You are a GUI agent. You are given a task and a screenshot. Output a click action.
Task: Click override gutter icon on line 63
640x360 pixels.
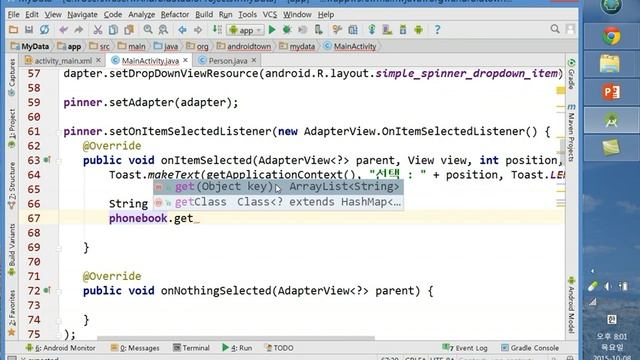pos(47,160)
